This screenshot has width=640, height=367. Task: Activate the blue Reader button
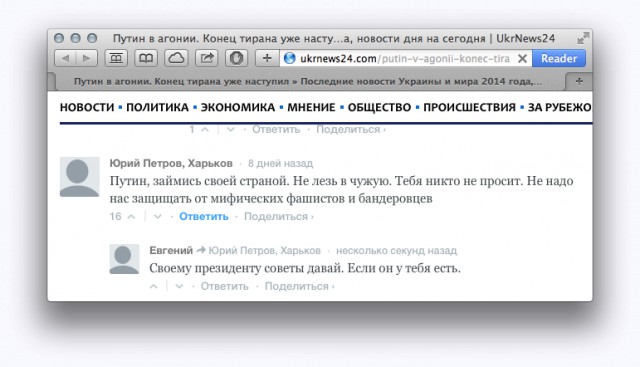(559, 58)
